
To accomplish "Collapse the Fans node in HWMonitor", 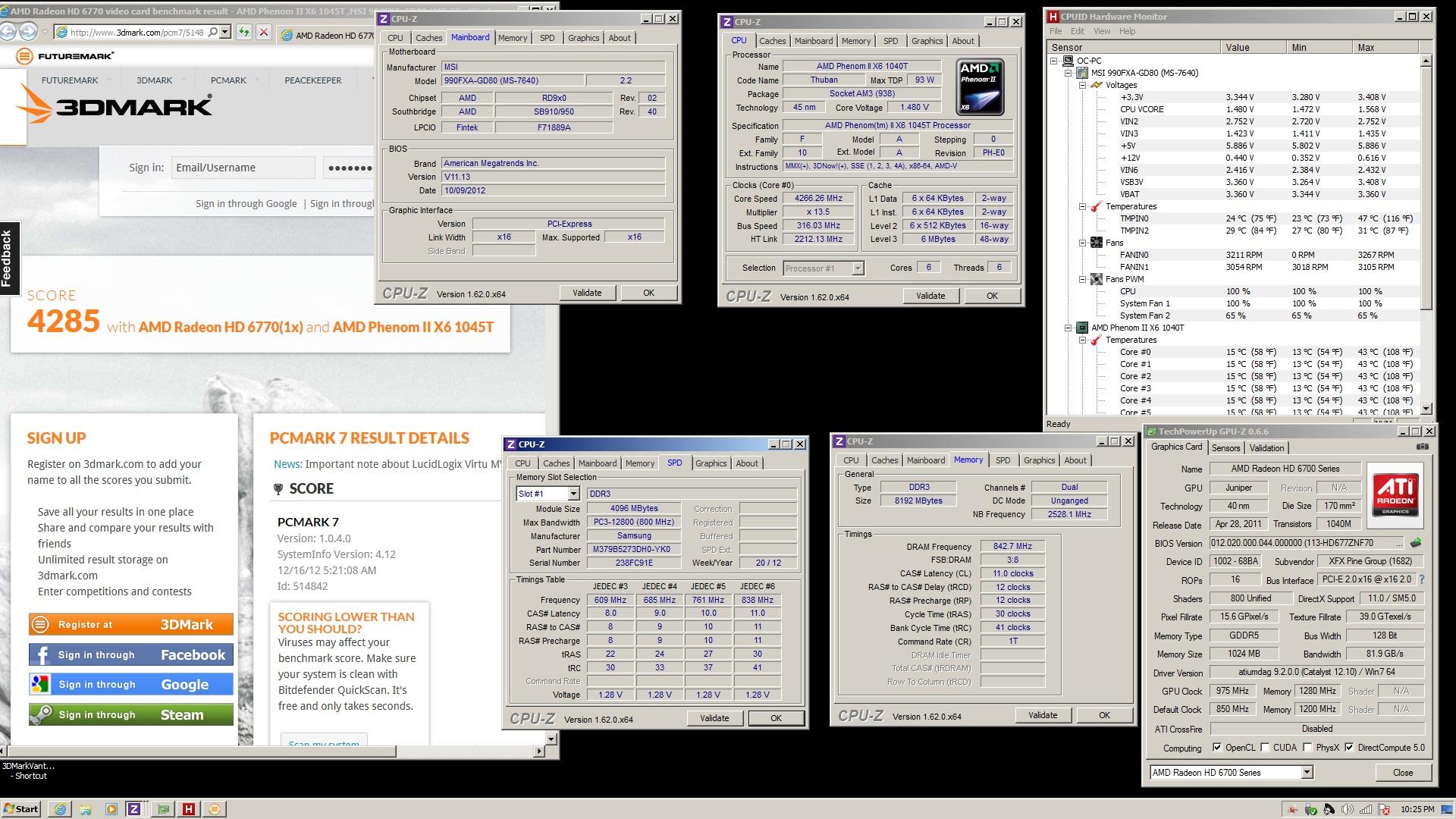I will pyautogui.click(x=1082, y=243).
